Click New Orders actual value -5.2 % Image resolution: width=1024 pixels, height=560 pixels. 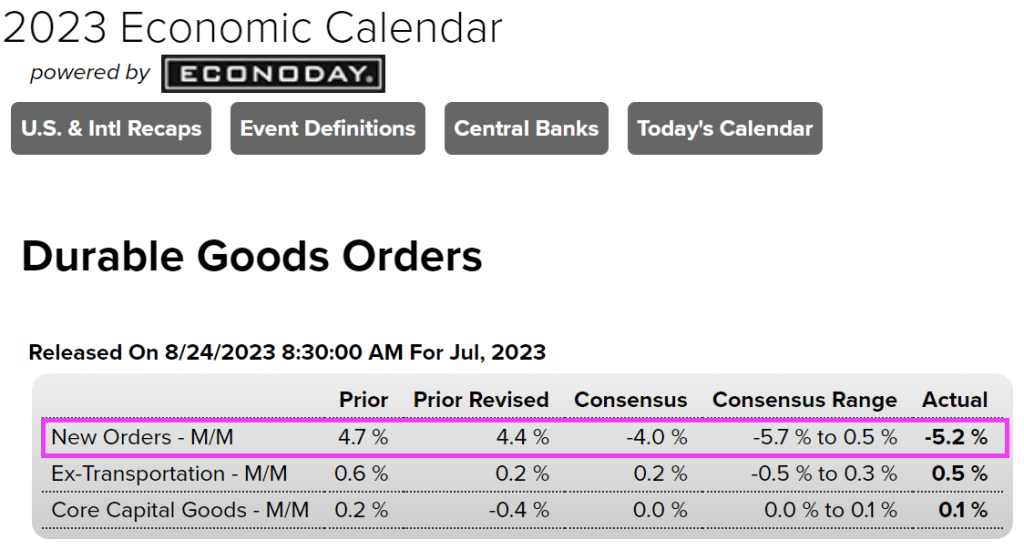point(955,437)
